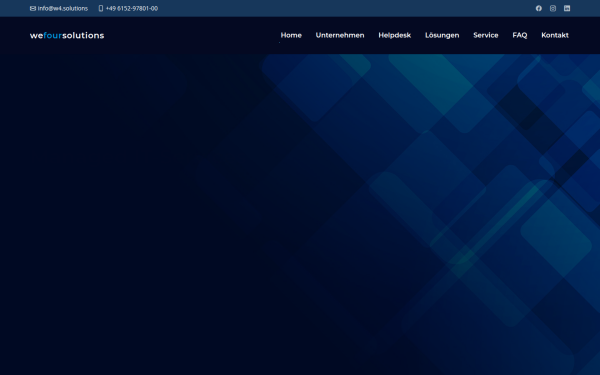Screen dimensions: 600x375
Task: Open the Lösungen menu item
Action: pos(442,35)
